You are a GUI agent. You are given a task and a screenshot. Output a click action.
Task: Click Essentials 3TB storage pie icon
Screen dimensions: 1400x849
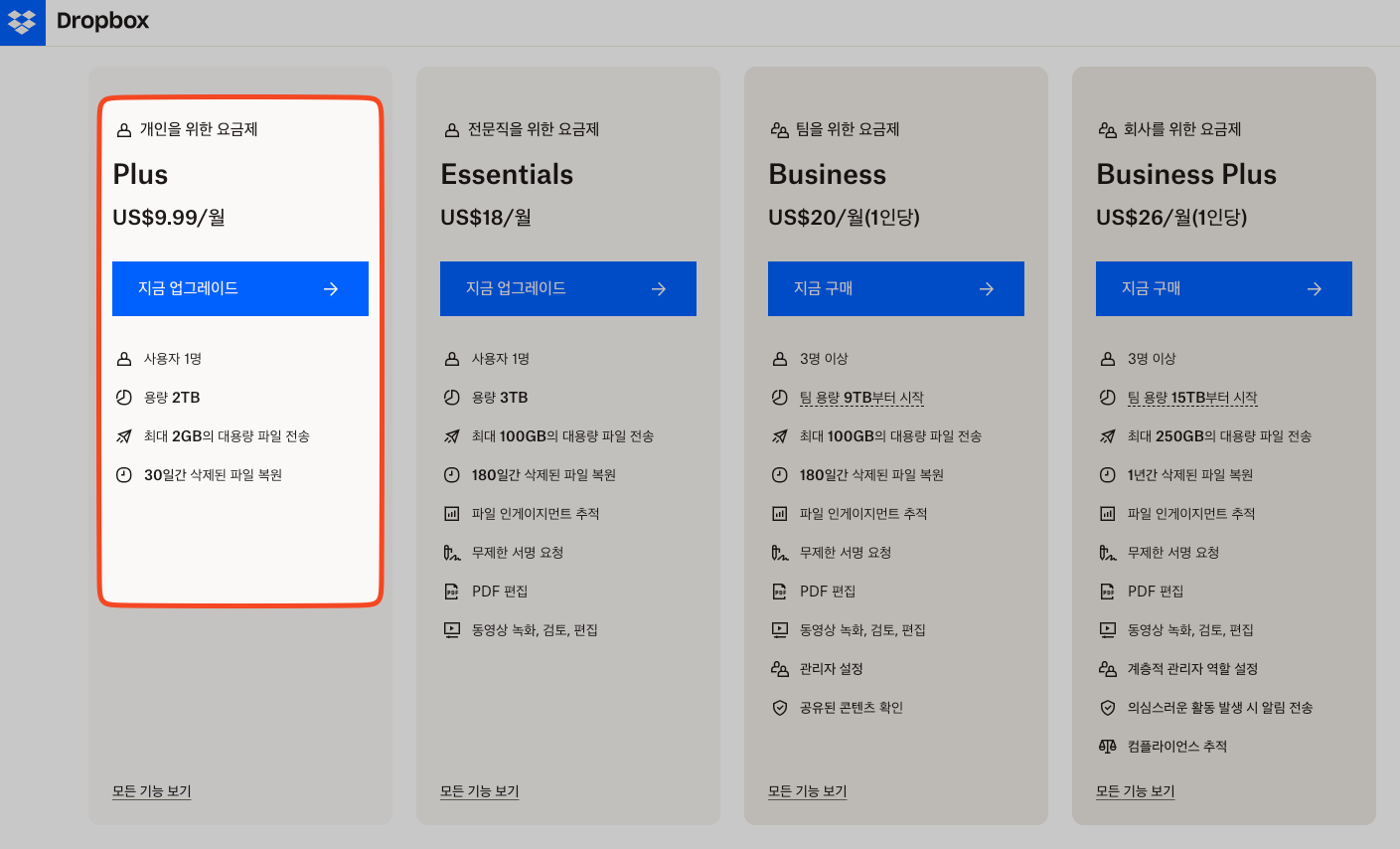click(452, 398)
